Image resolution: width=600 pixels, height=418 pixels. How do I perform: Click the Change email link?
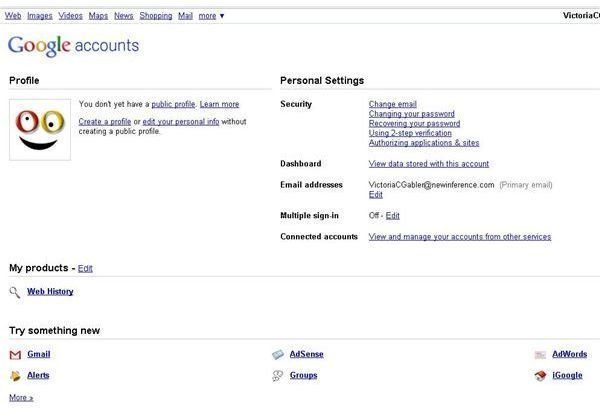coord(393,104)
